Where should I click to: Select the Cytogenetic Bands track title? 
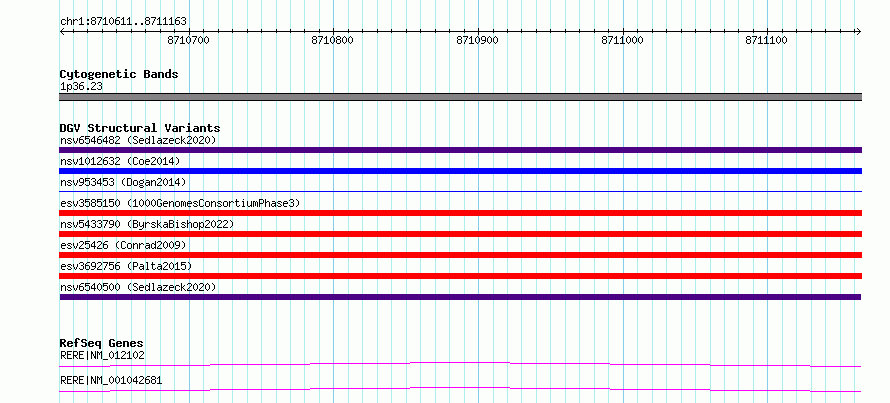click(x=119, y=74)
